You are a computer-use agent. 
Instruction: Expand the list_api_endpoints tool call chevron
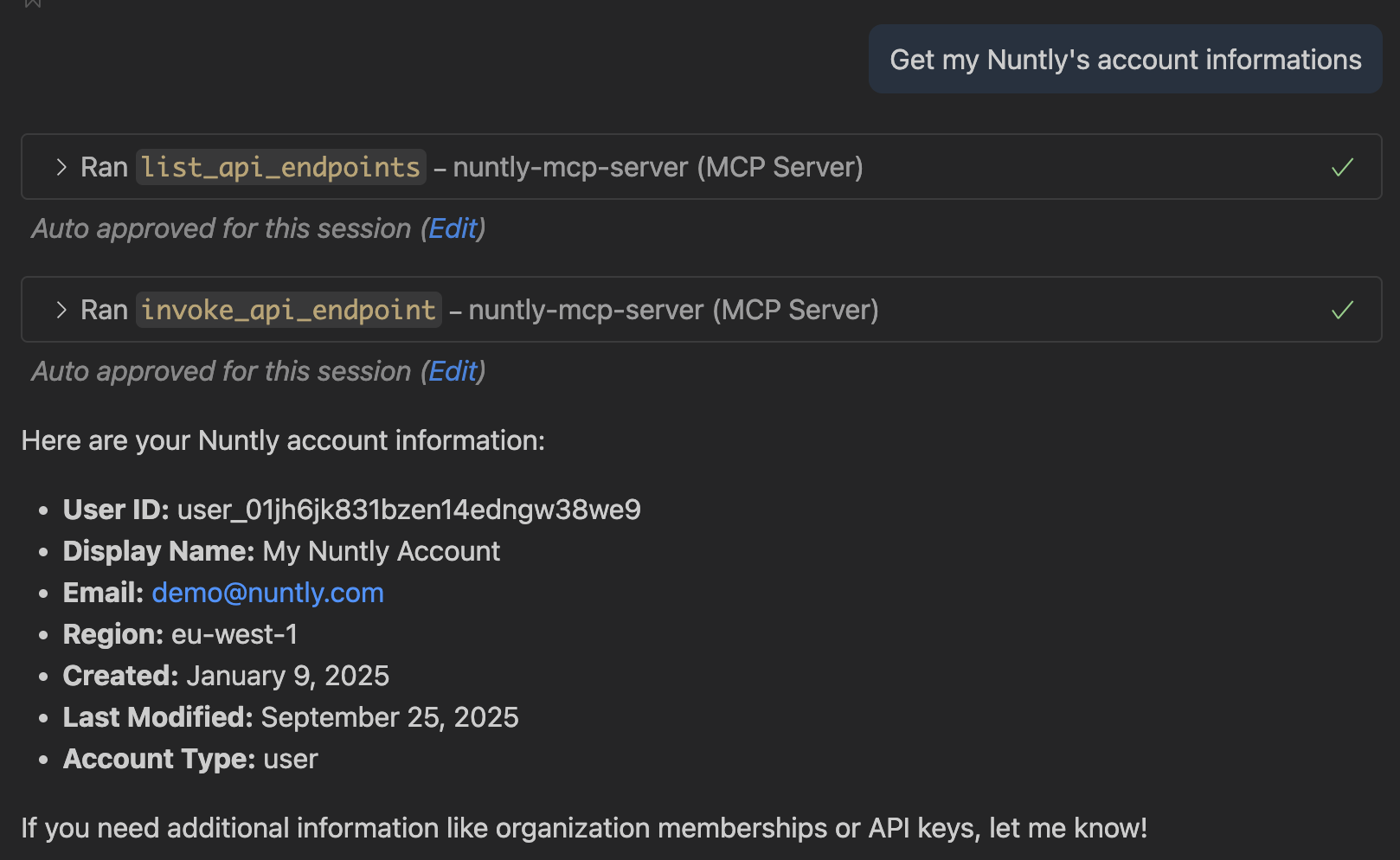point(61,167)
